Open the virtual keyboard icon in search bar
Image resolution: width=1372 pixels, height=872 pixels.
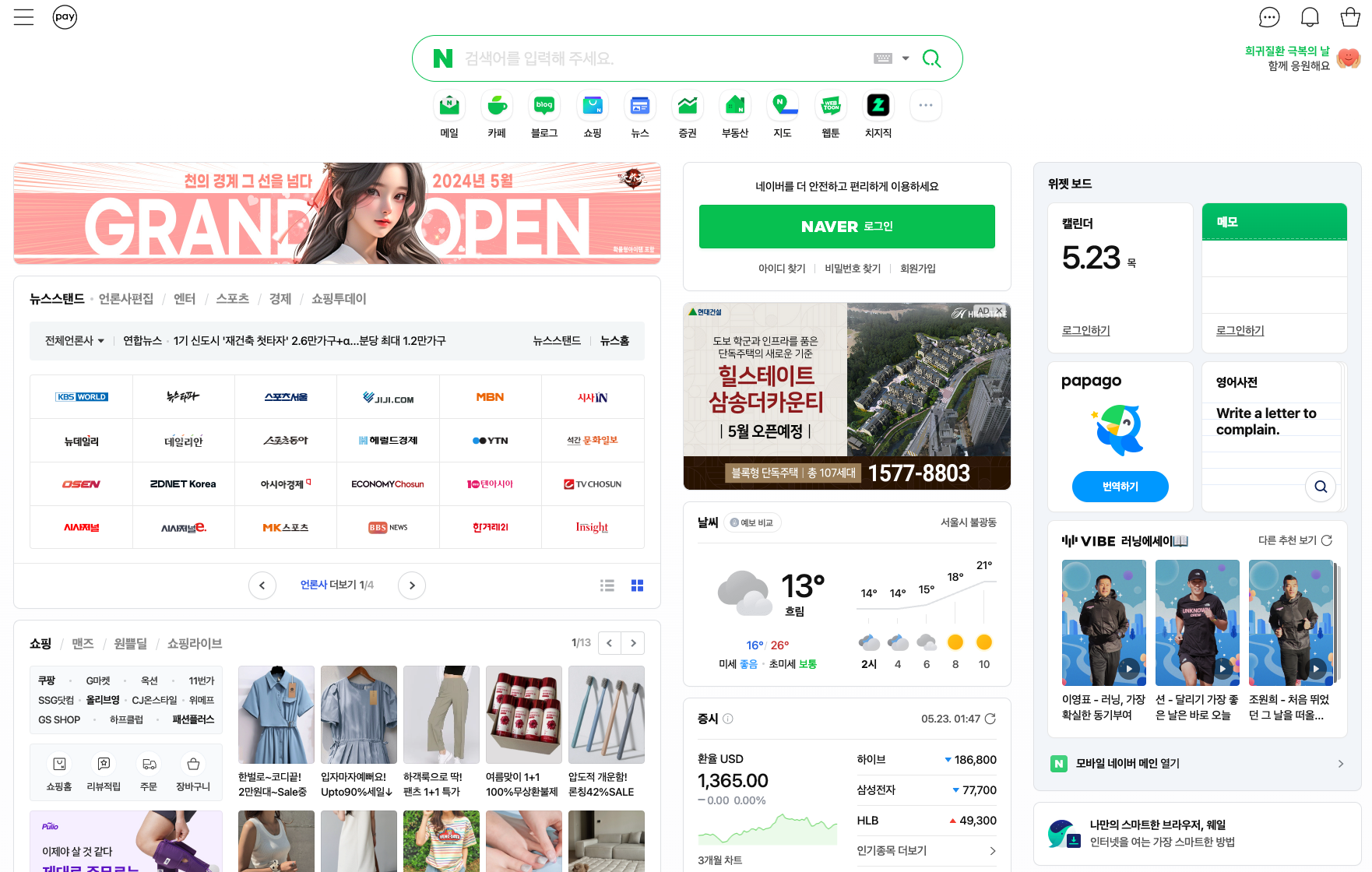[882, 58]
